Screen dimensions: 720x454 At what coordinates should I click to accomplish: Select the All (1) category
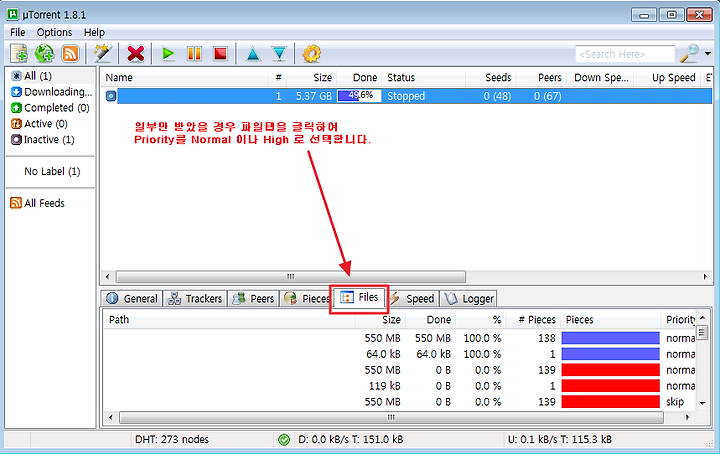click(x=51, y=76)
